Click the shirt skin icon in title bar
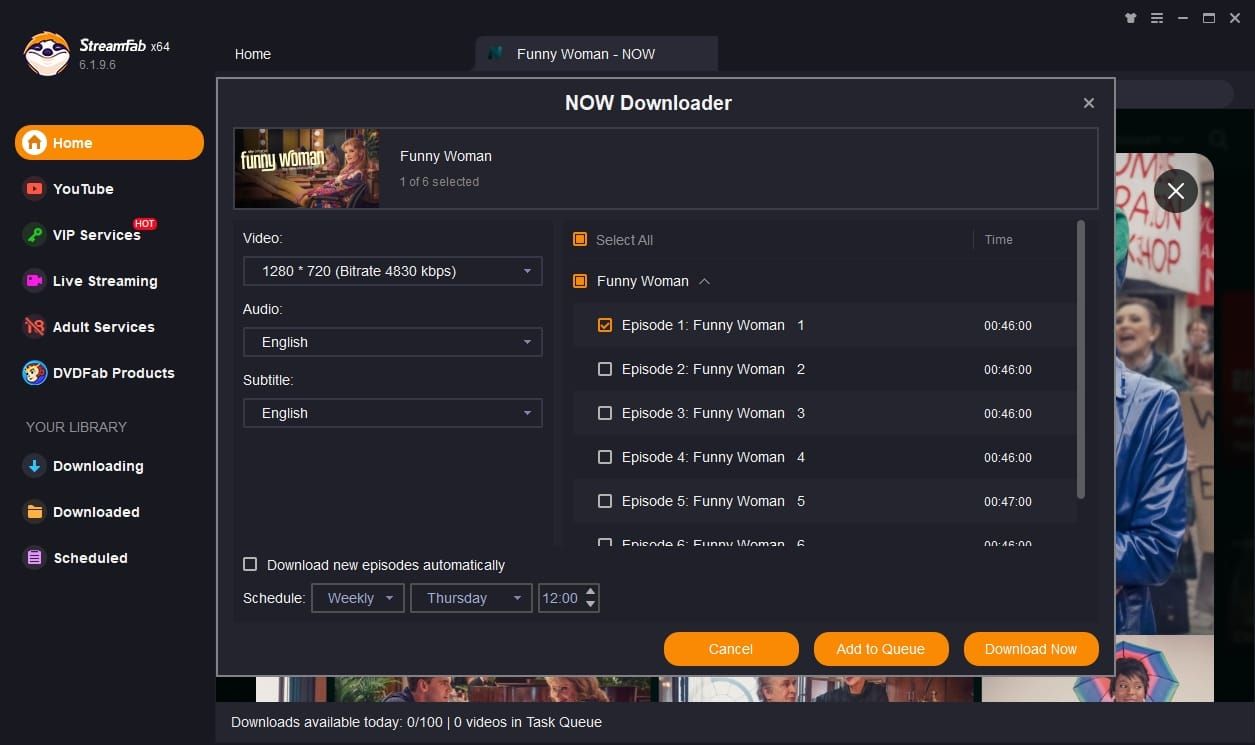Image resolution: width=1255 pixels, height=745 pixels. [x=1131, y=18]
